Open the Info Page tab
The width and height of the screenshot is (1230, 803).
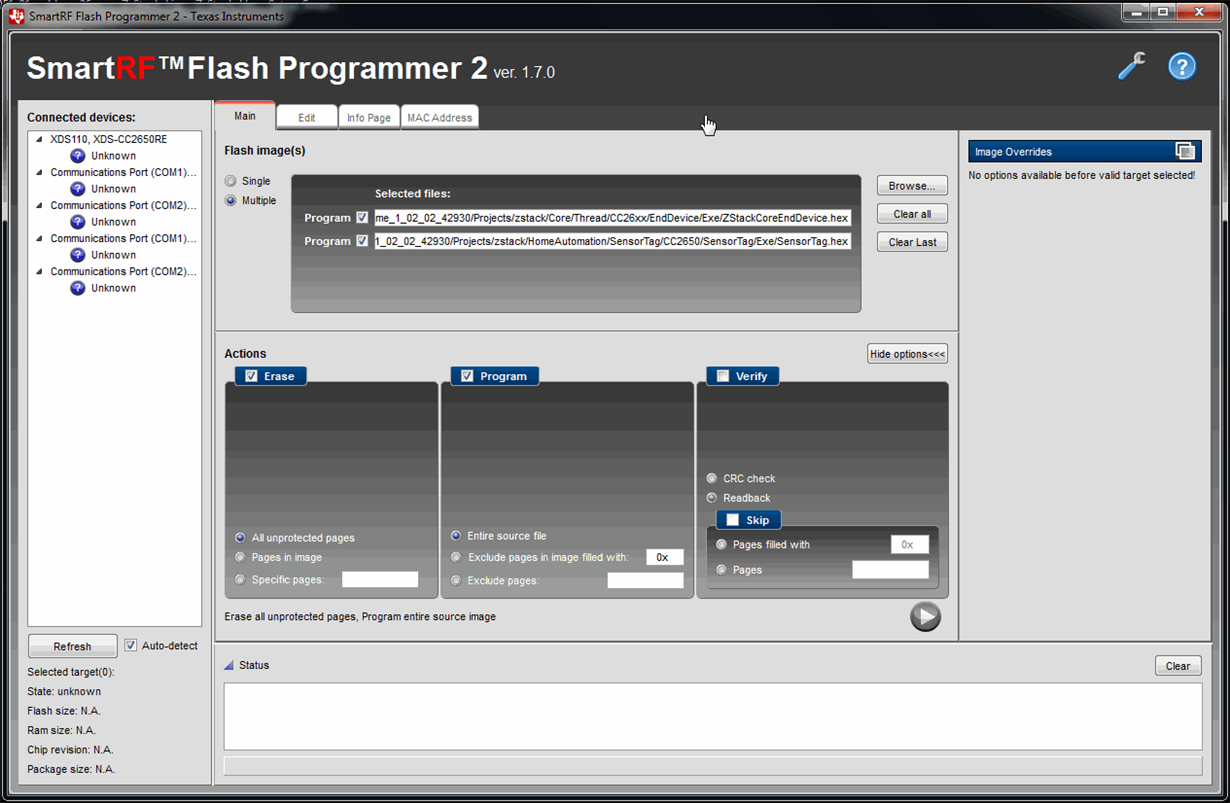(x=369, y=117)
